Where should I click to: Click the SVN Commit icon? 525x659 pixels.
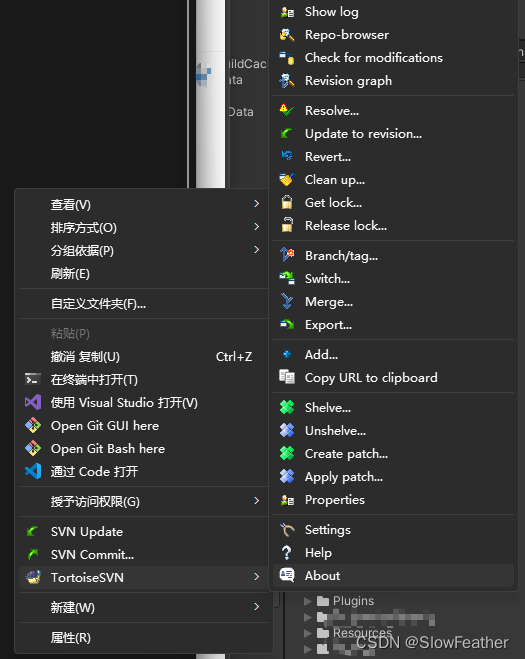(x=33, y=554)
